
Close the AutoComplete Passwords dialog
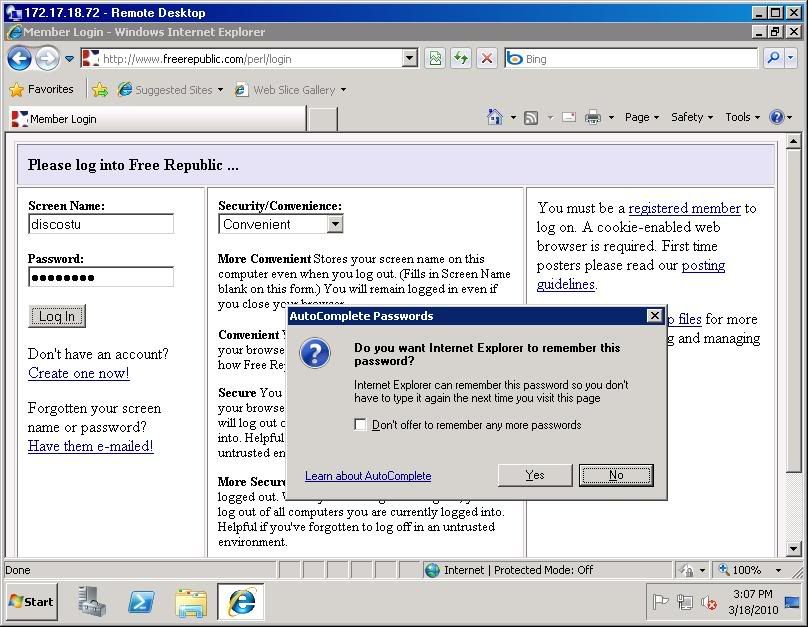point(654,315)
